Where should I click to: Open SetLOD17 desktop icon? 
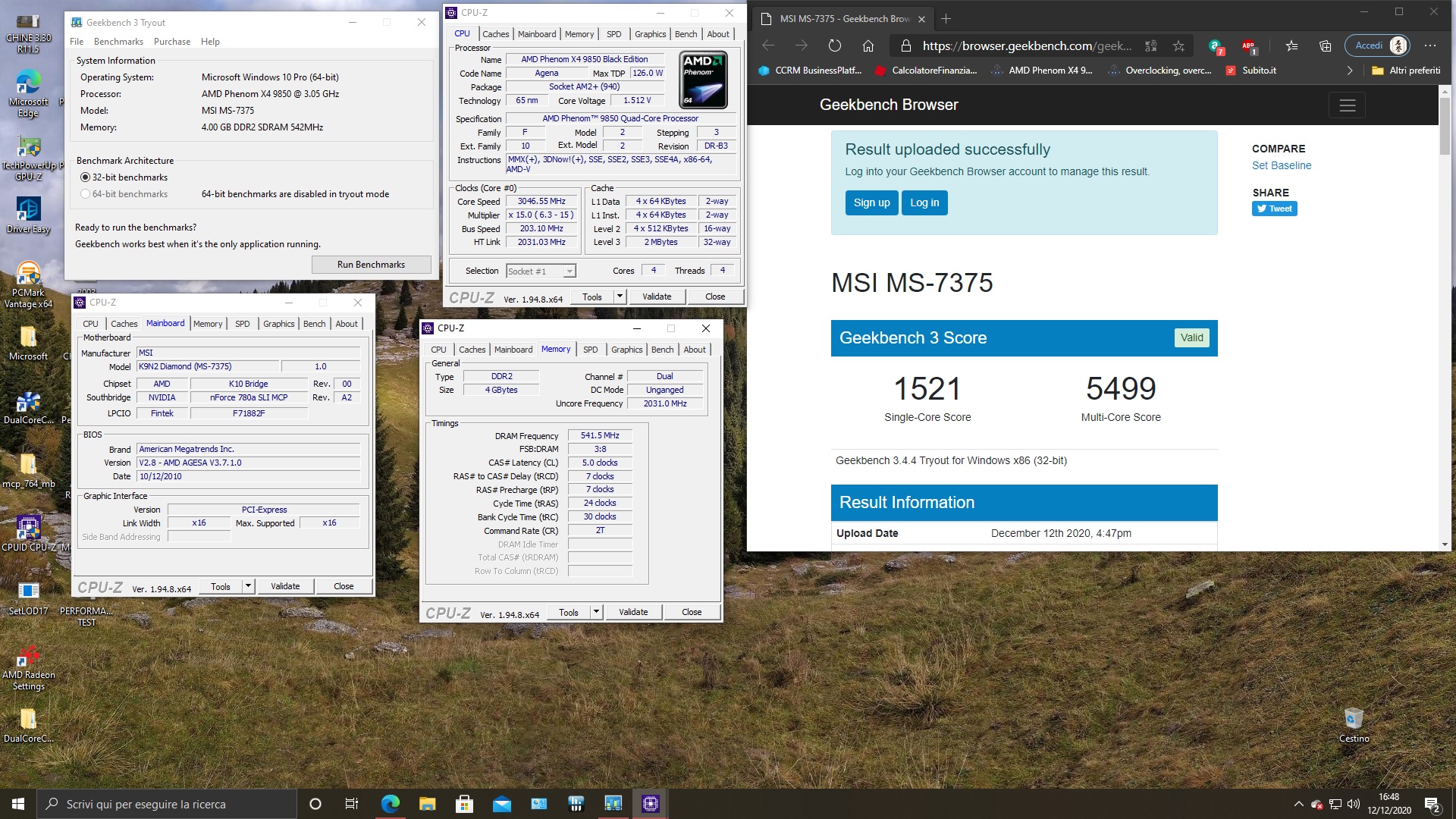pyautogui.click(x=28, y=598)
